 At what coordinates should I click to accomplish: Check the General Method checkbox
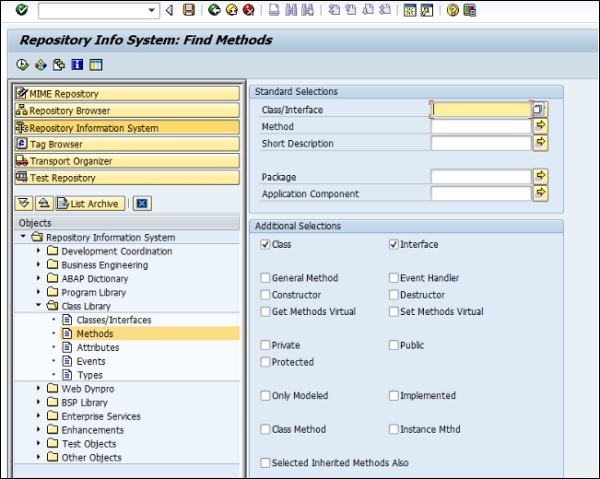(265, 278)
